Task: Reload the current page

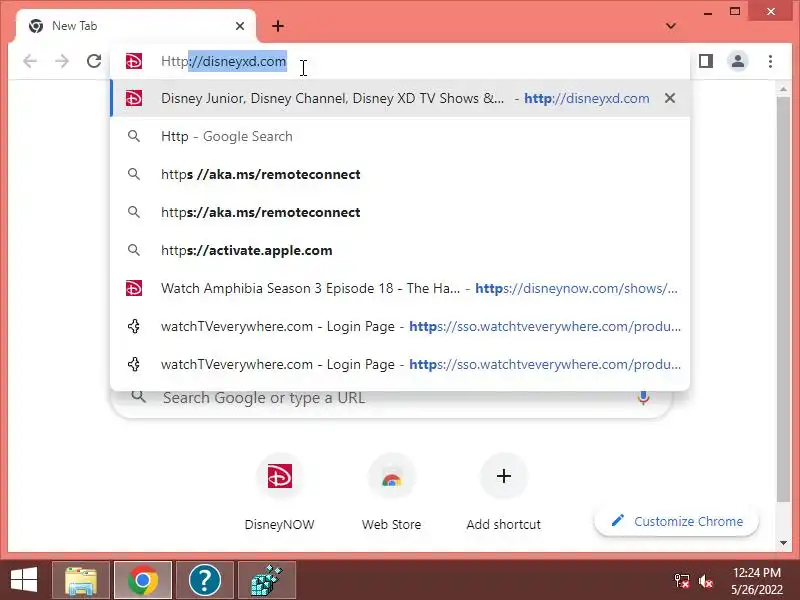Action: (94, 61)
